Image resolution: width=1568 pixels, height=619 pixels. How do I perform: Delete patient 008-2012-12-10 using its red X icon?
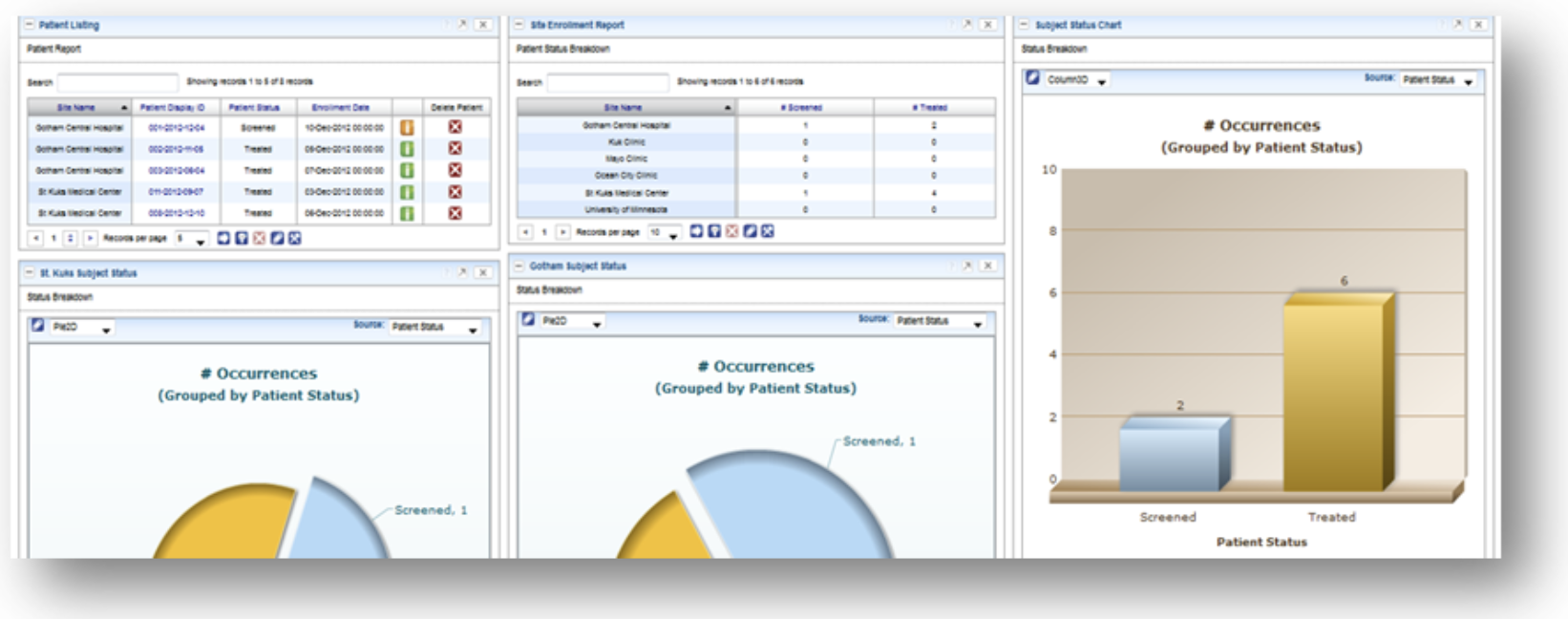pos(456,213)
